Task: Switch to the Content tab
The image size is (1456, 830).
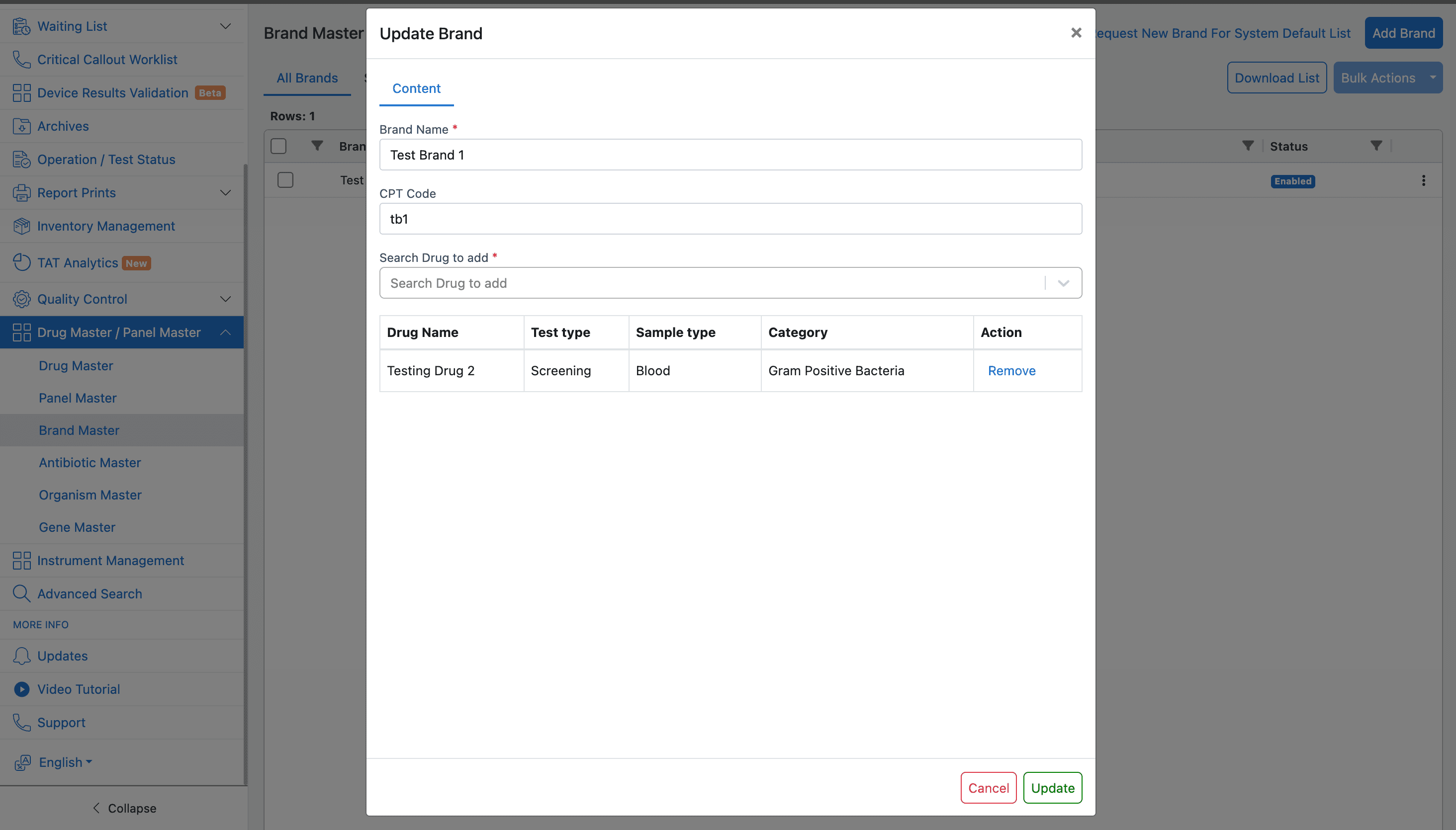Action: click(416, 88)
